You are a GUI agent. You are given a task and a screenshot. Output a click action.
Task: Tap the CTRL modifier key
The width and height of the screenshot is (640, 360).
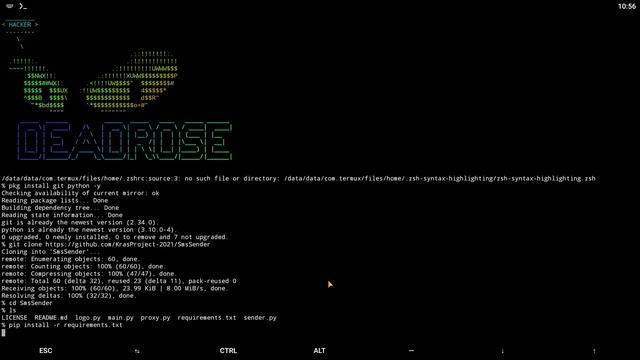click(x=228, y=351)
